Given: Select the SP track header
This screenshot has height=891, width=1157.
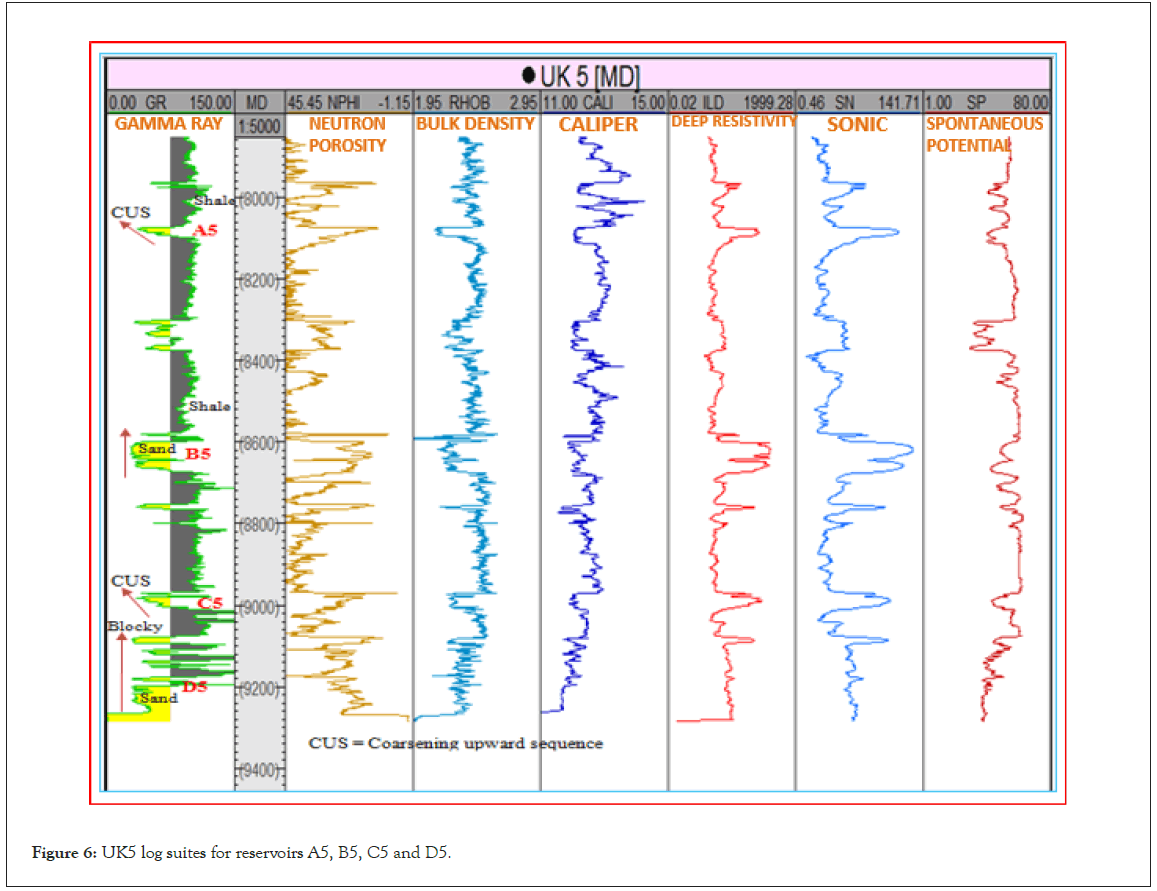Looking at the screenshot, I should tap(986, 102).
